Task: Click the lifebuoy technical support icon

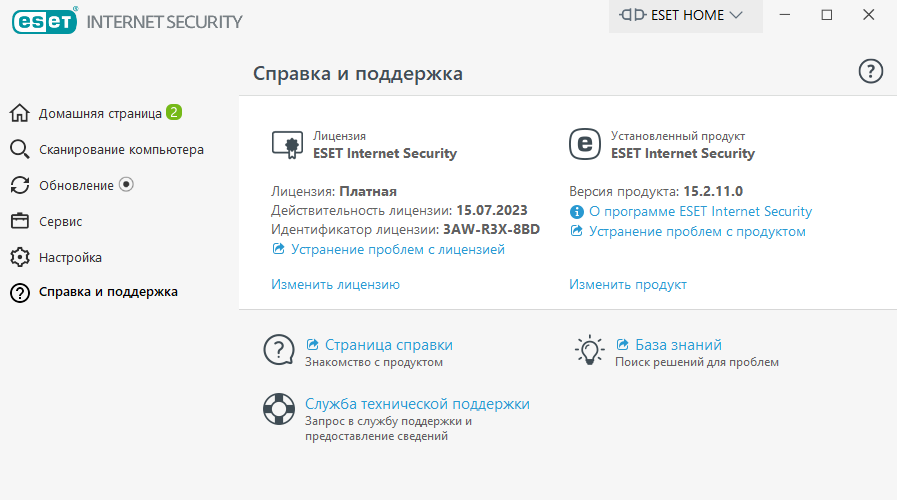Action: click(x=279, y=408)
